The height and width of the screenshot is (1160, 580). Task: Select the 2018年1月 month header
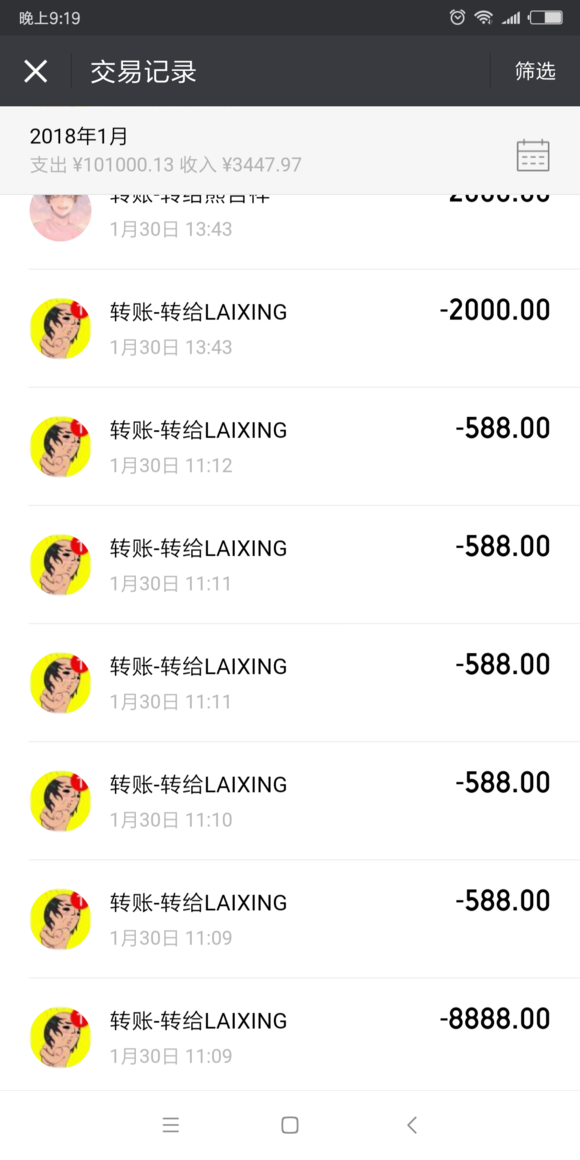click(x=79, y=136)
